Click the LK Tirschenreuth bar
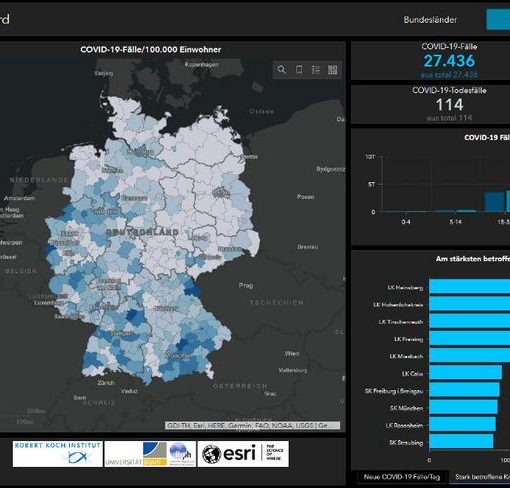 tap(469, 321)
